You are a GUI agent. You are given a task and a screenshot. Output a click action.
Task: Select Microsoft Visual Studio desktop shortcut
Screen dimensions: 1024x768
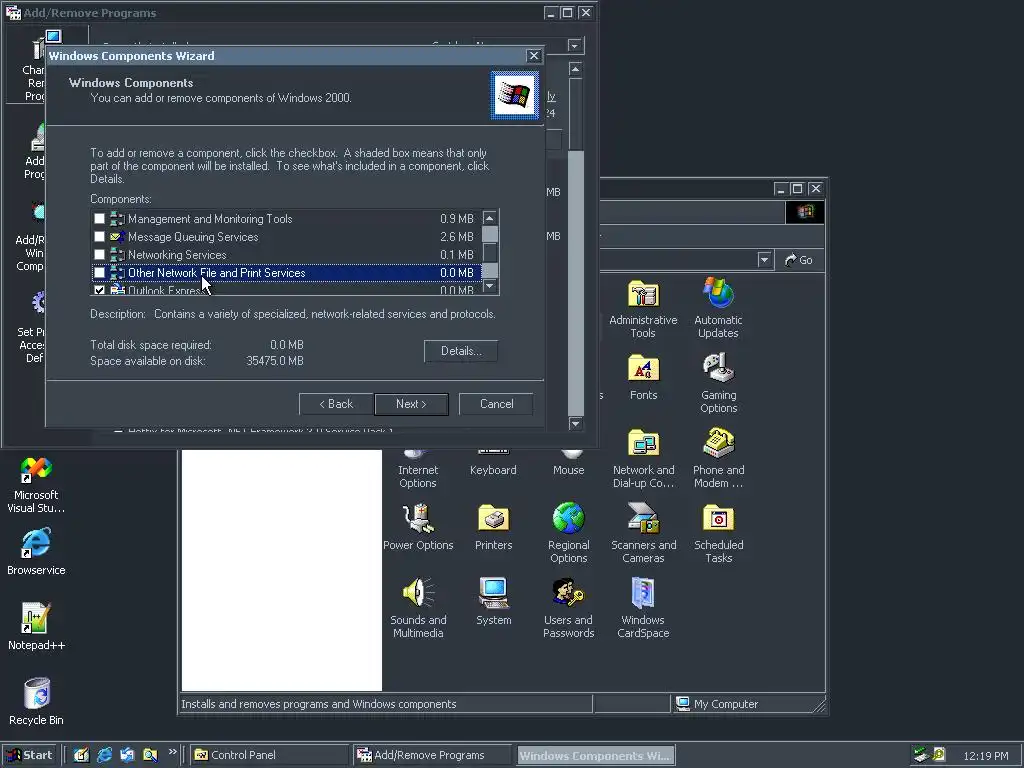[36, 485]
